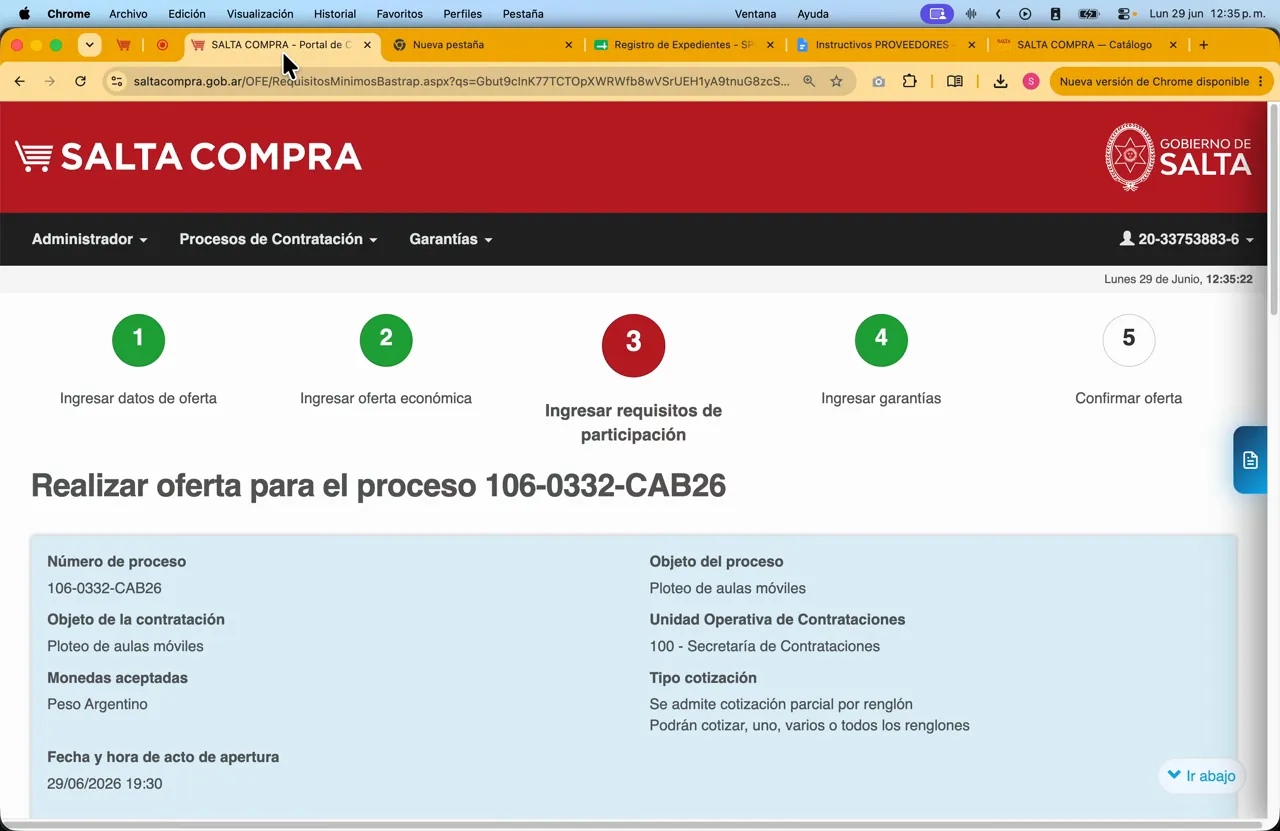Open the pinned red record tab
Image resolution: width=1280 pixels, height=831 pixels.
162,45
